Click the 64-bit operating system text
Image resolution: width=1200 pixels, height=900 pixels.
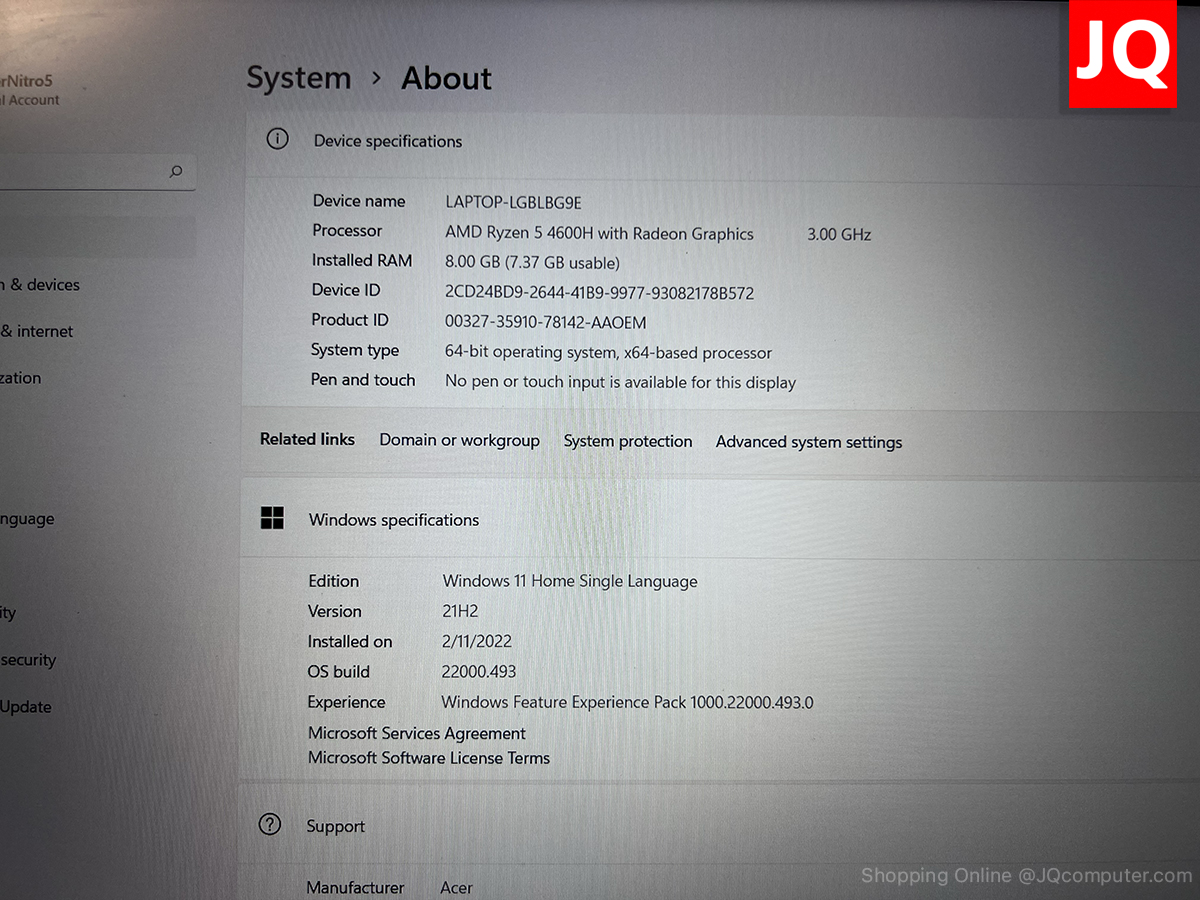[x=608, y=352]
